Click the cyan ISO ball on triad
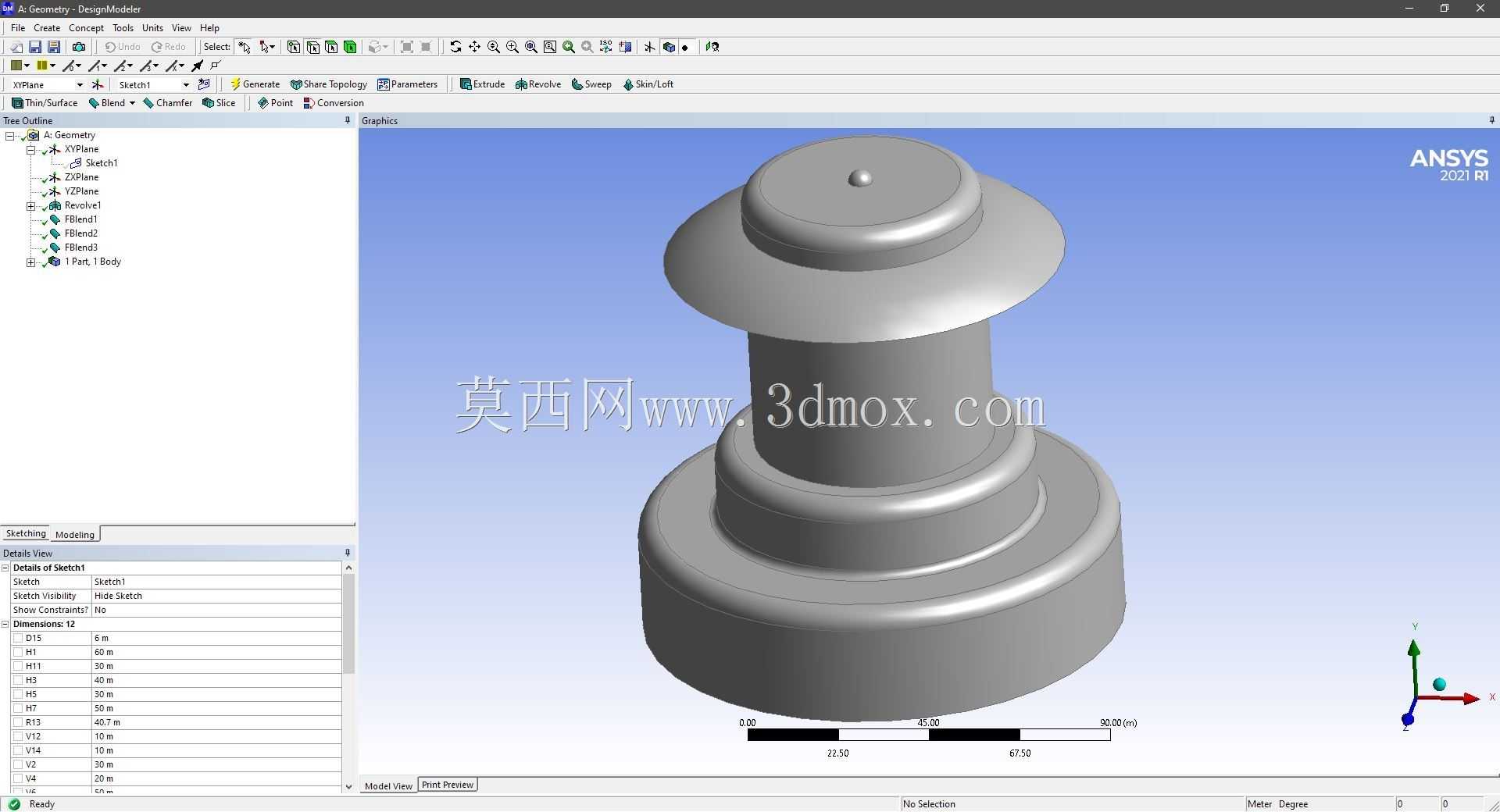Viewport: 1500px width, 812px height. 1439,685
